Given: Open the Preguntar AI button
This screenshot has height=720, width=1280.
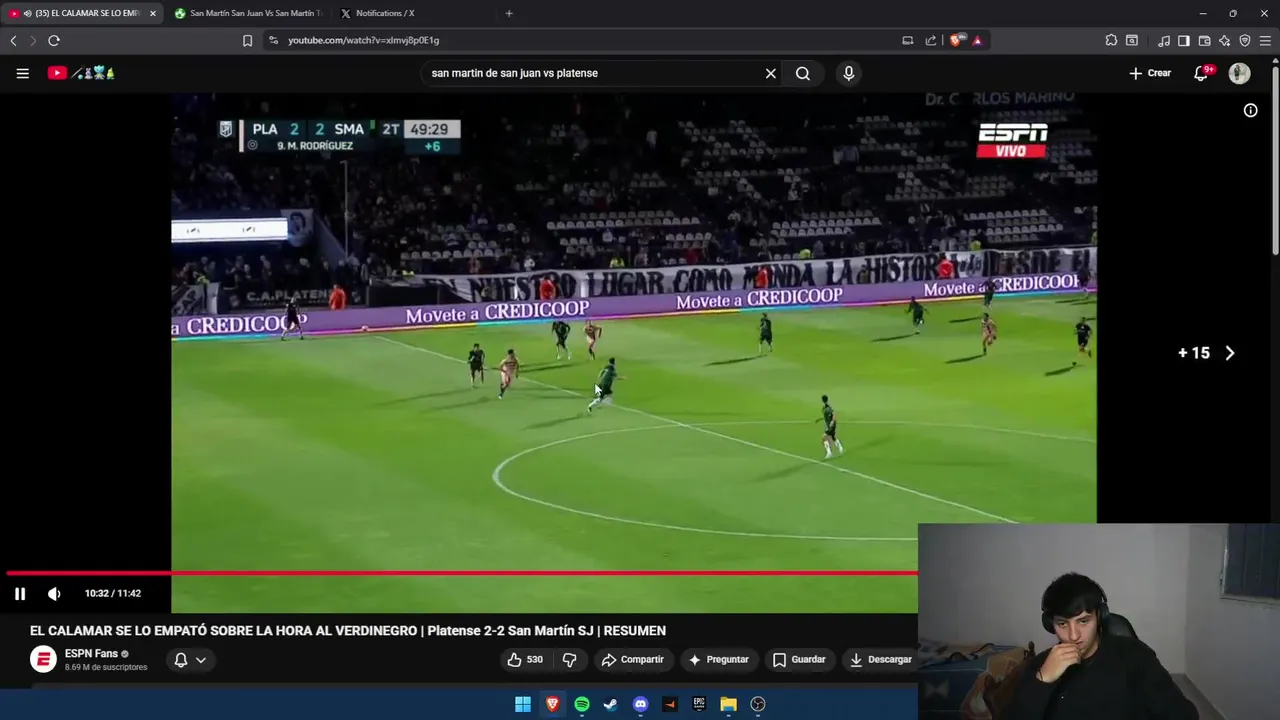Looking at the screenshot, I should point(718,659).
